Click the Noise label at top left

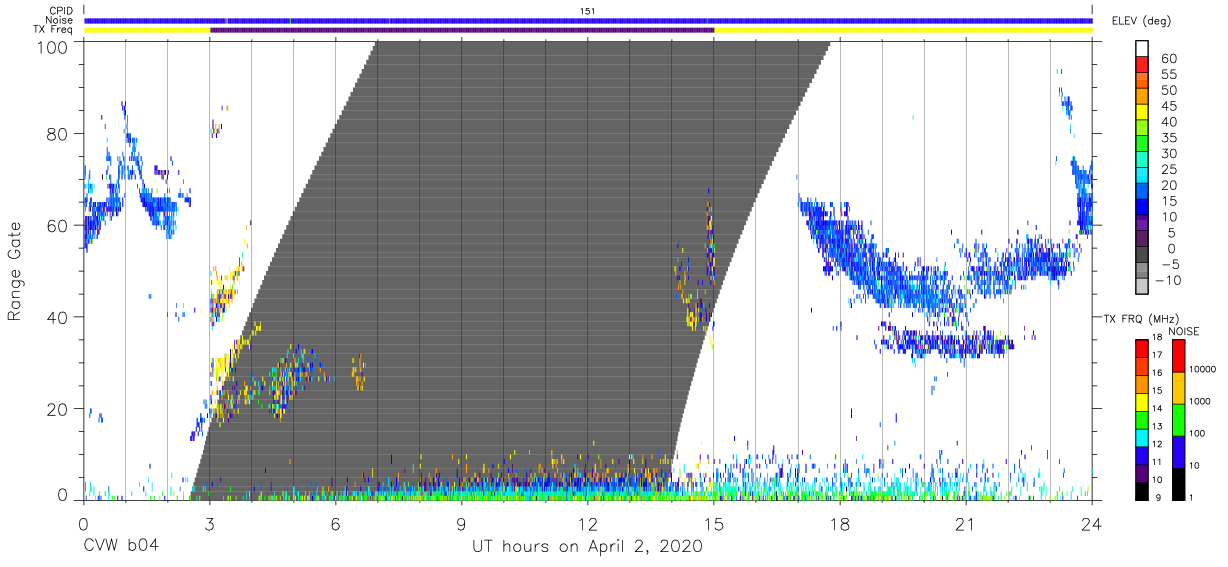(59, 20)
